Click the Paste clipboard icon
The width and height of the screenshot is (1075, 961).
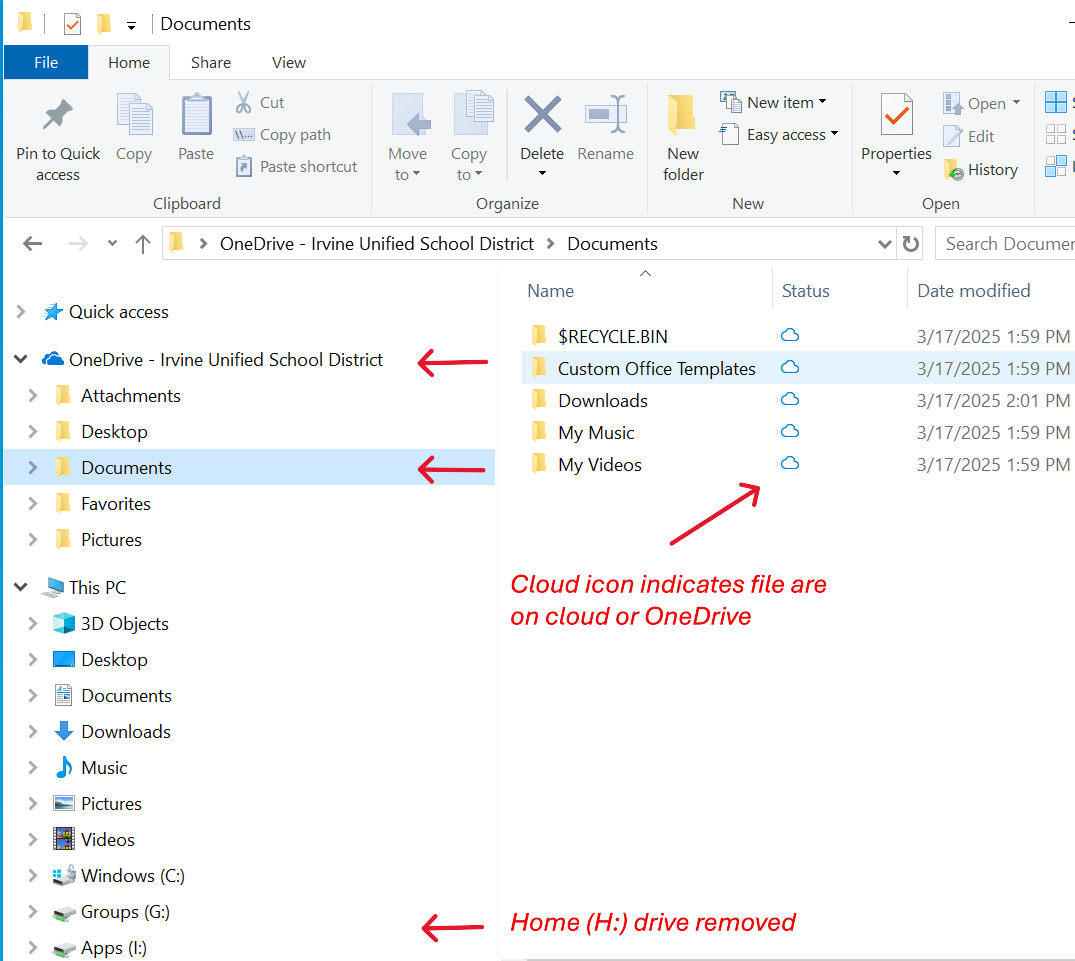coord(196,114)
